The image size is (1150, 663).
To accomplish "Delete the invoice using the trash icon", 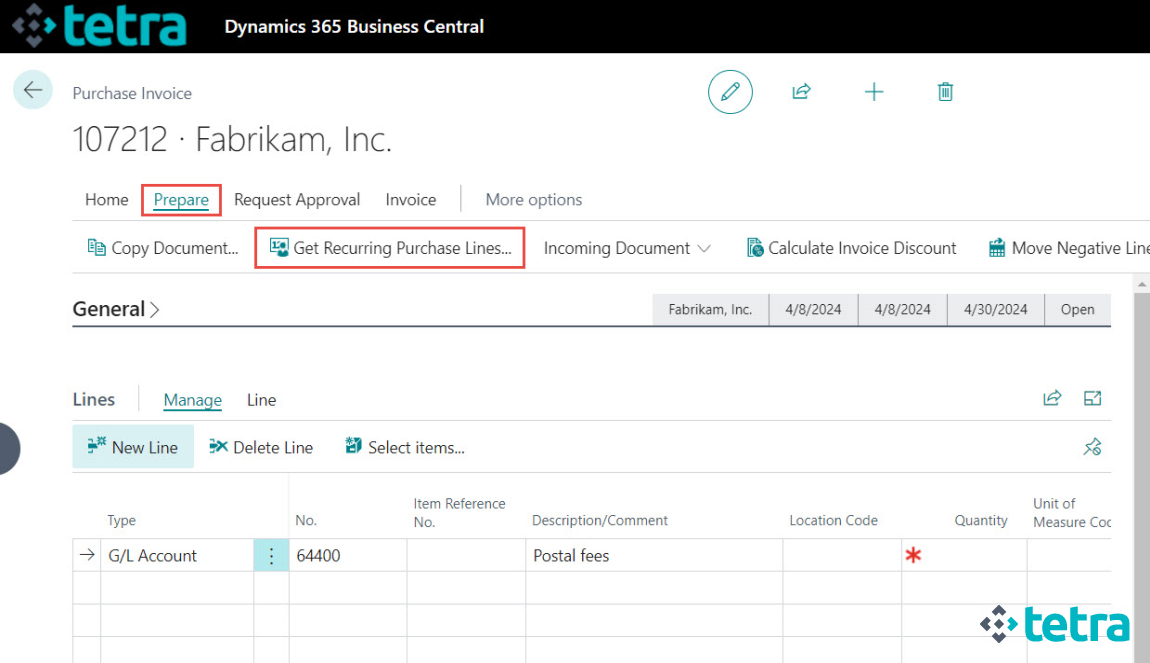I will (x=945, y=91).
